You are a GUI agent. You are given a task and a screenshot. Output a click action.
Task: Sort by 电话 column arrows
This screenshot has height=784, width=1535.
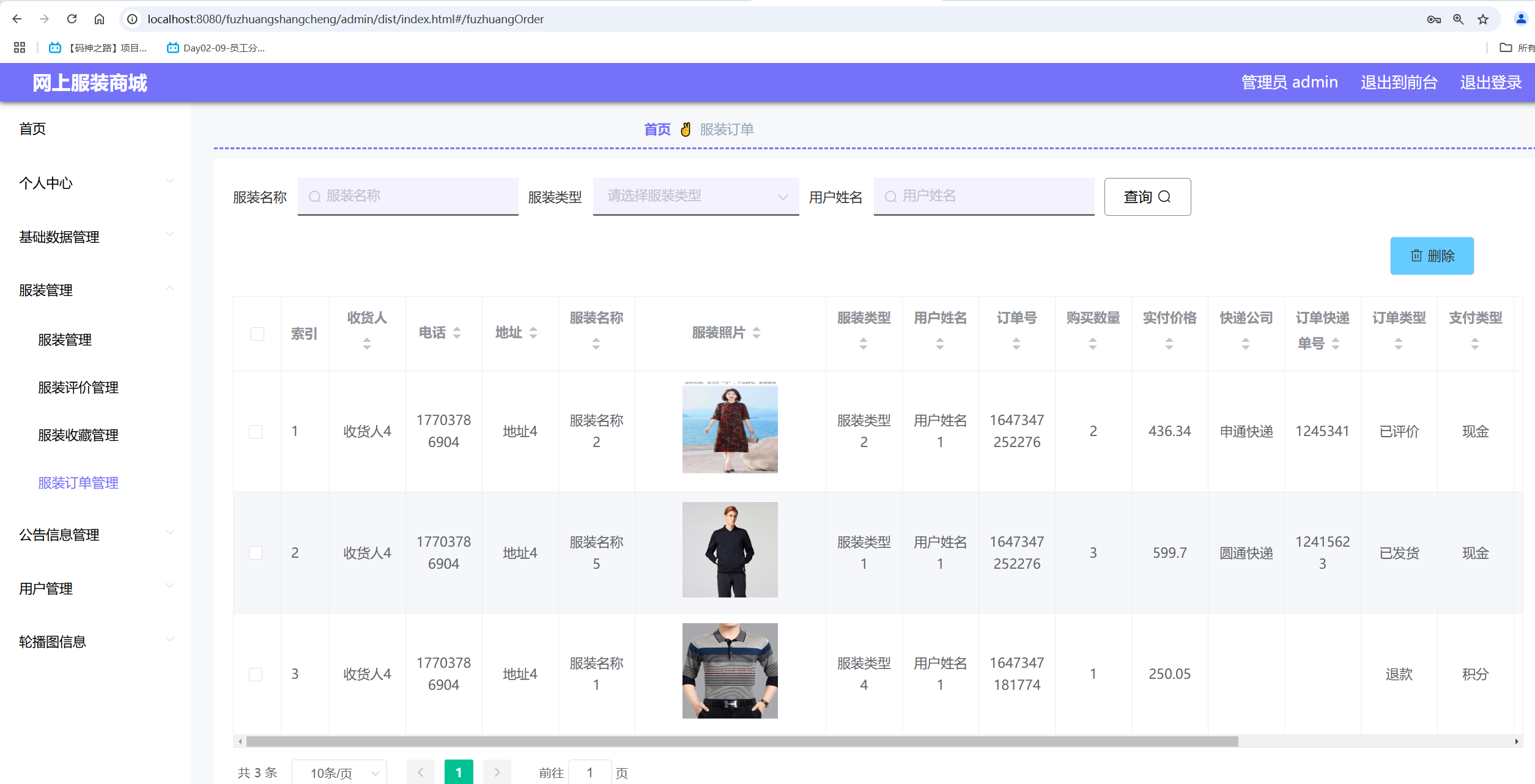(x=457, y=333)
